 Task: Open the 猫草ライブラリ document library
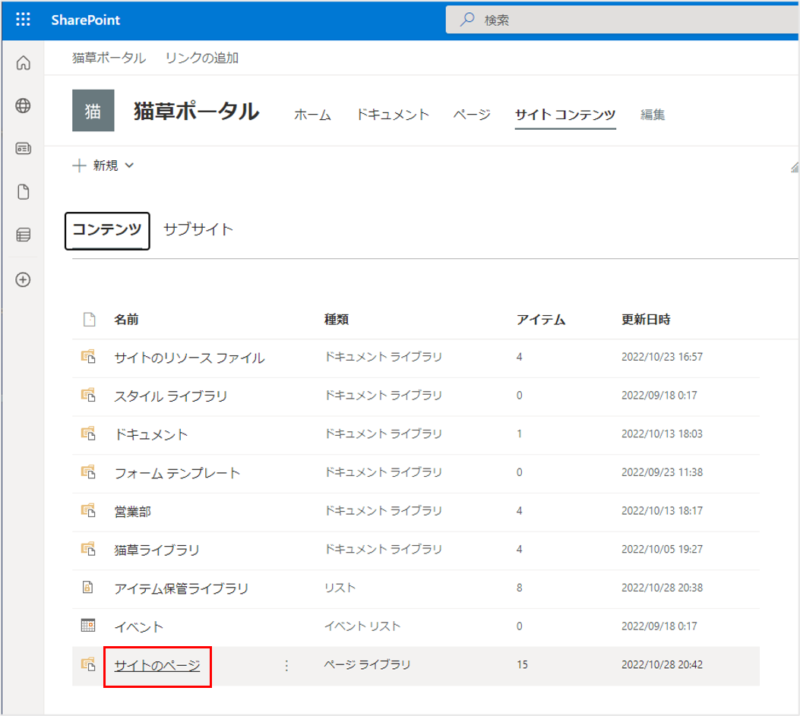(157, 550)
